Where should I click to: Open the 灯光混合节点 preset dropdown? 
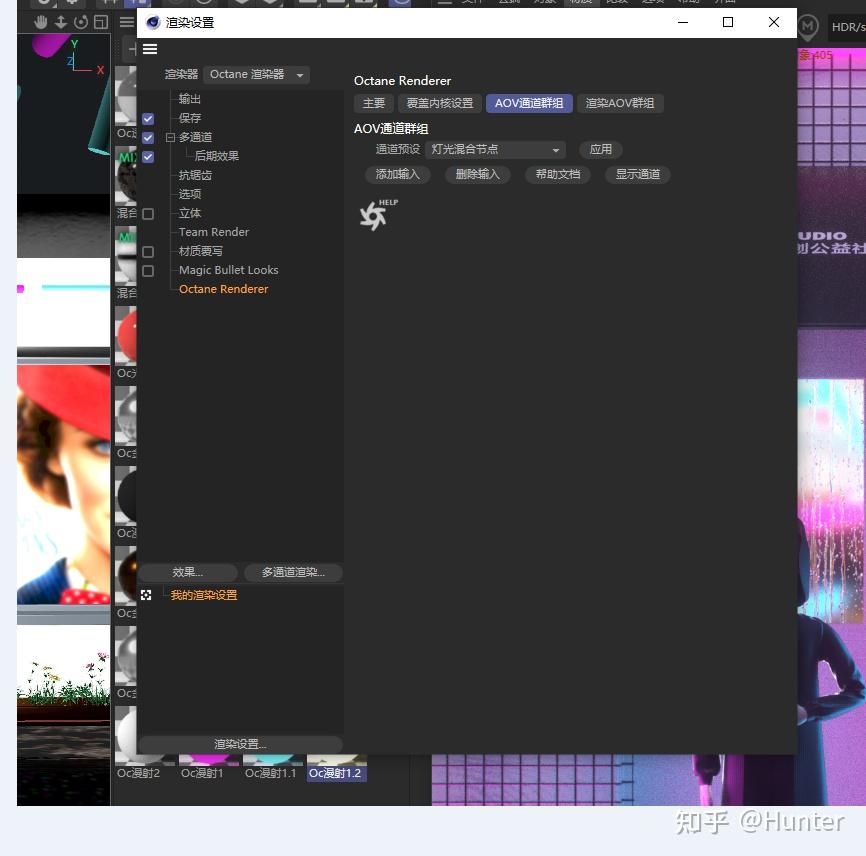pos(495,148)
